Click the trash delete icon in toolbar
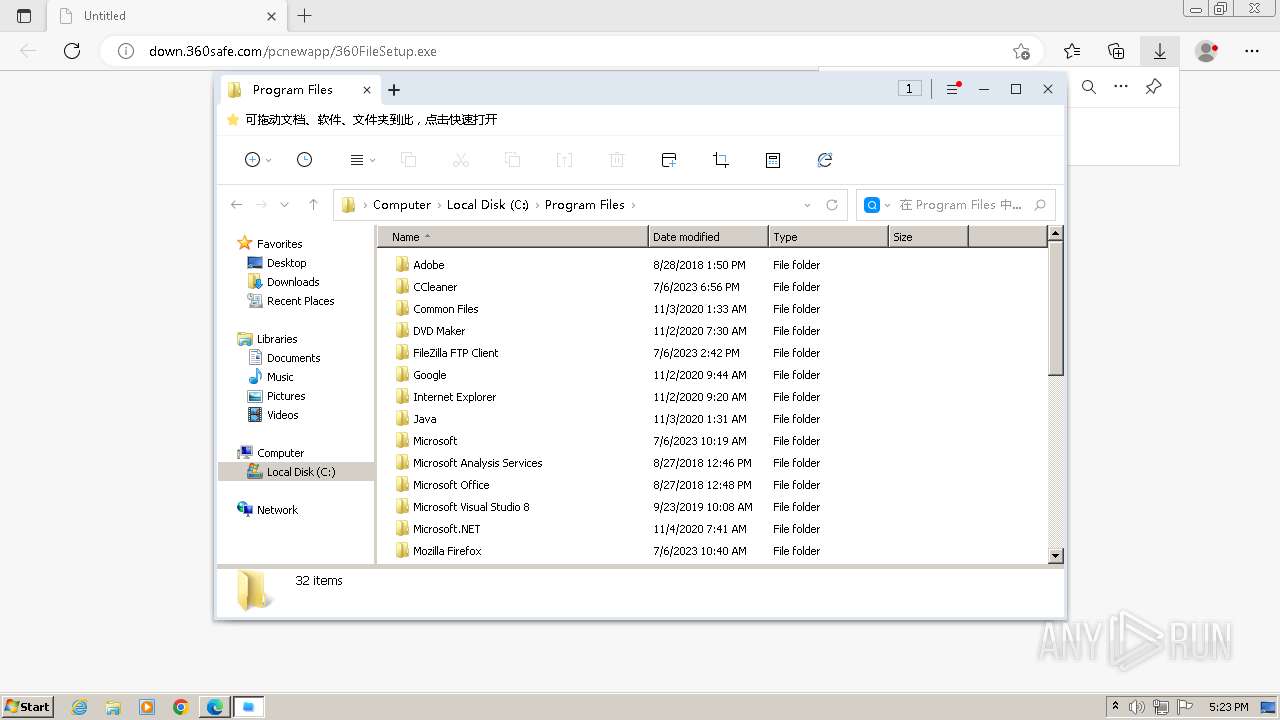 click(617, 160)
